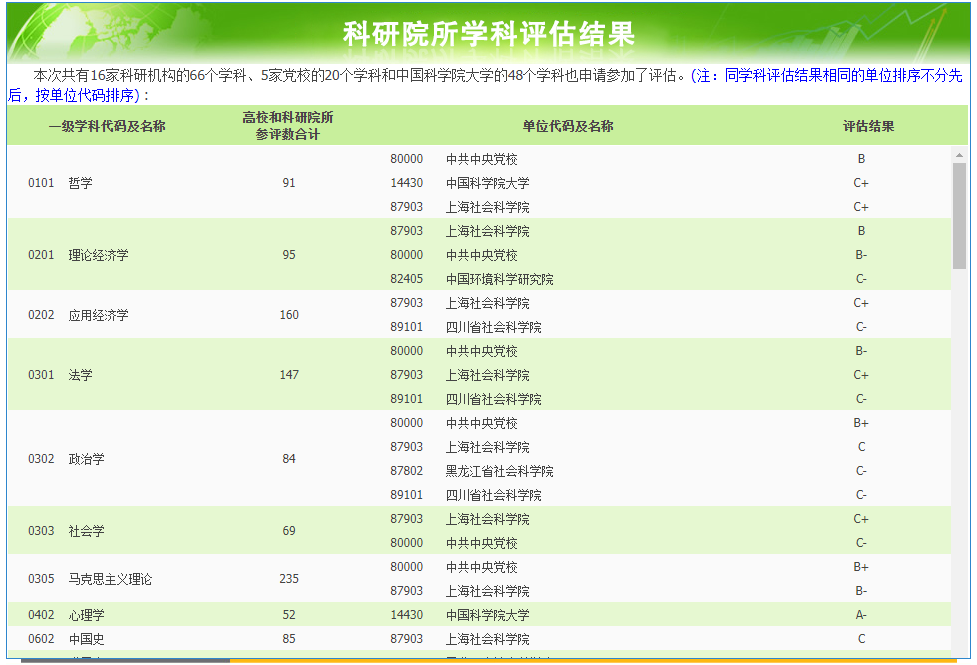Click the scrollbar up arrow of the table
The width and height of the screenshot is (977, 665).
[959, 155]
